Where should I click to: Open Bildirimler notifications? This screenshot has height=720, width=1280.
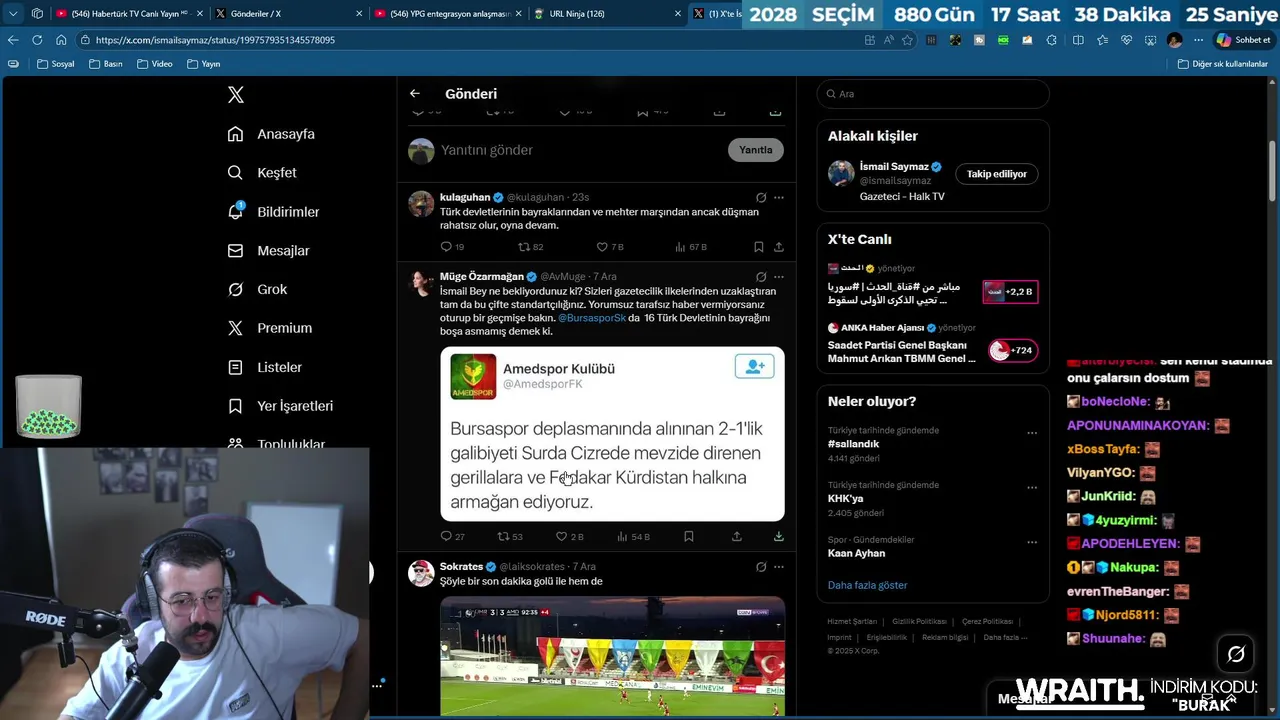tap(273, 212)
